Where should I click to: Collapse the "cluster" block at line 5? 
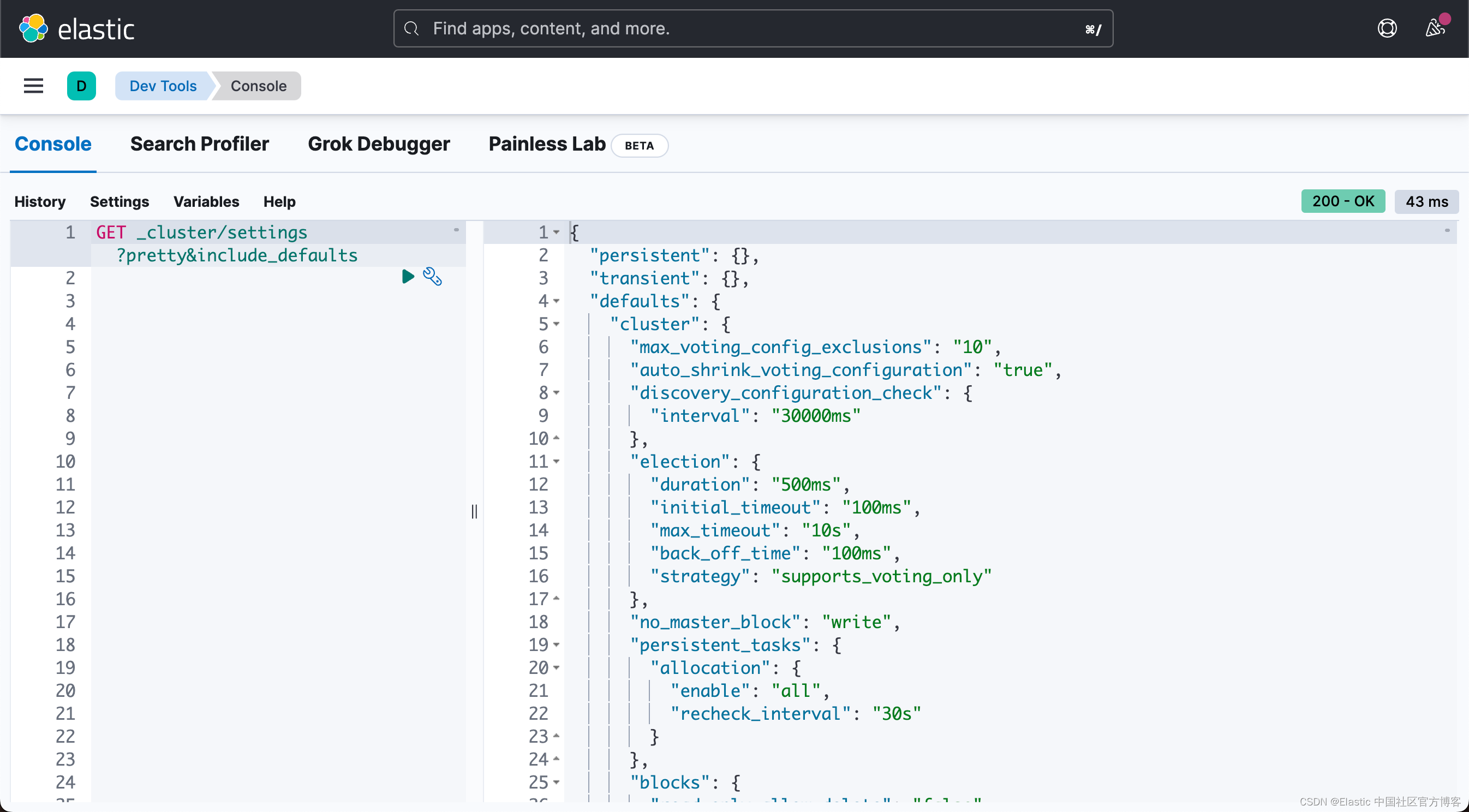coord(556,324)
